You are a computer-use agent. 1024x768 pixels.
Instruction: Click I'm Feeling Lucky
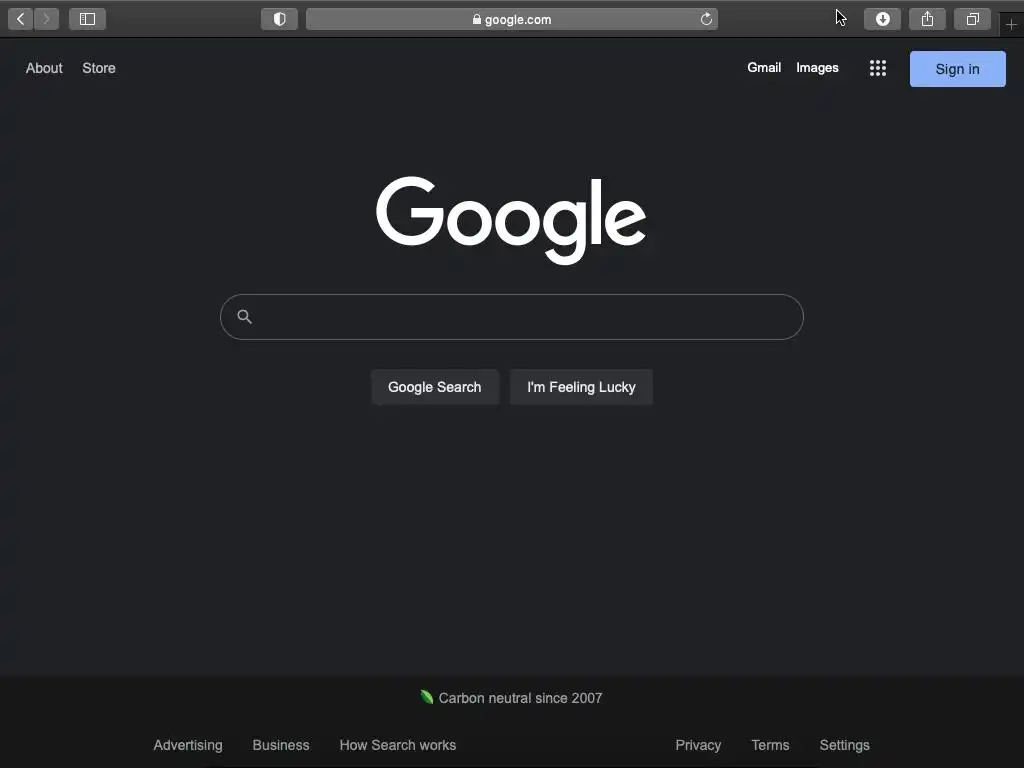pyautogui.click(x=581, y=387)
